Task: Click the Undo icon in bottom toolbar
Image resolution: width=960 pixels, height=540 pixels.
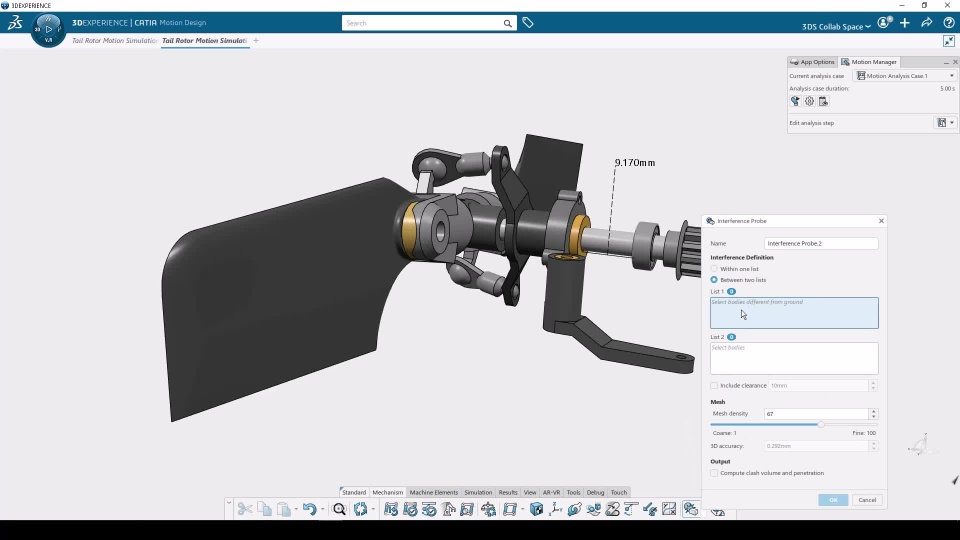Action: tap(309, 509)
